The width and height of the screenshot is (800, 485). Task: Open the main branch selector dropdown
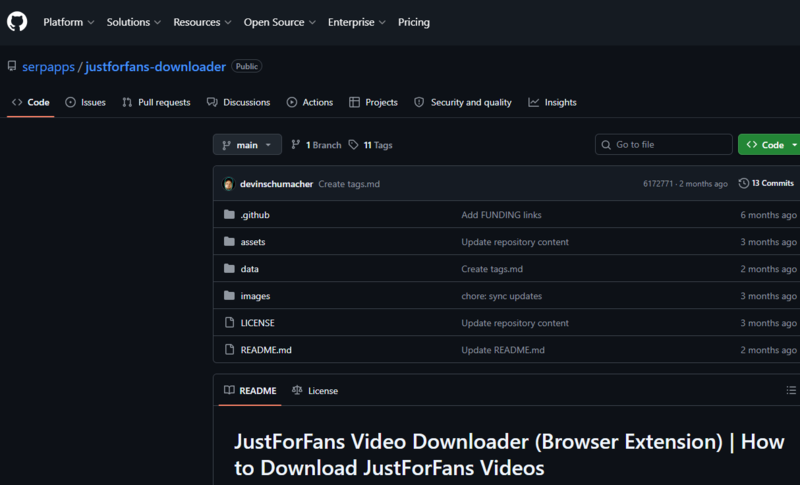pos(247,145)
